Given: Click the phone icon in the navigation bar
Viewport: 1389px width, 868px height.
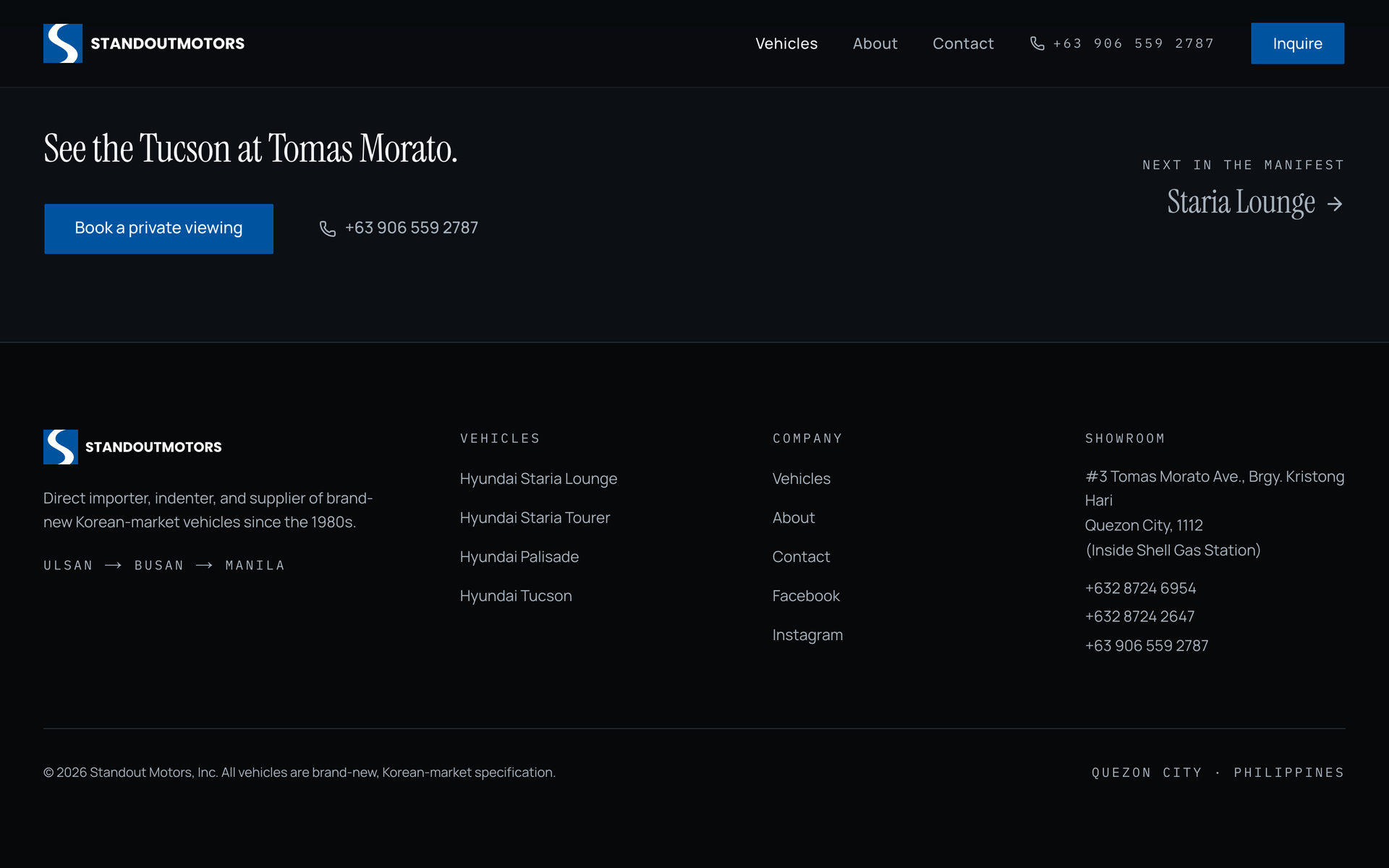Looking at the screenshot, I should 1037,43.
